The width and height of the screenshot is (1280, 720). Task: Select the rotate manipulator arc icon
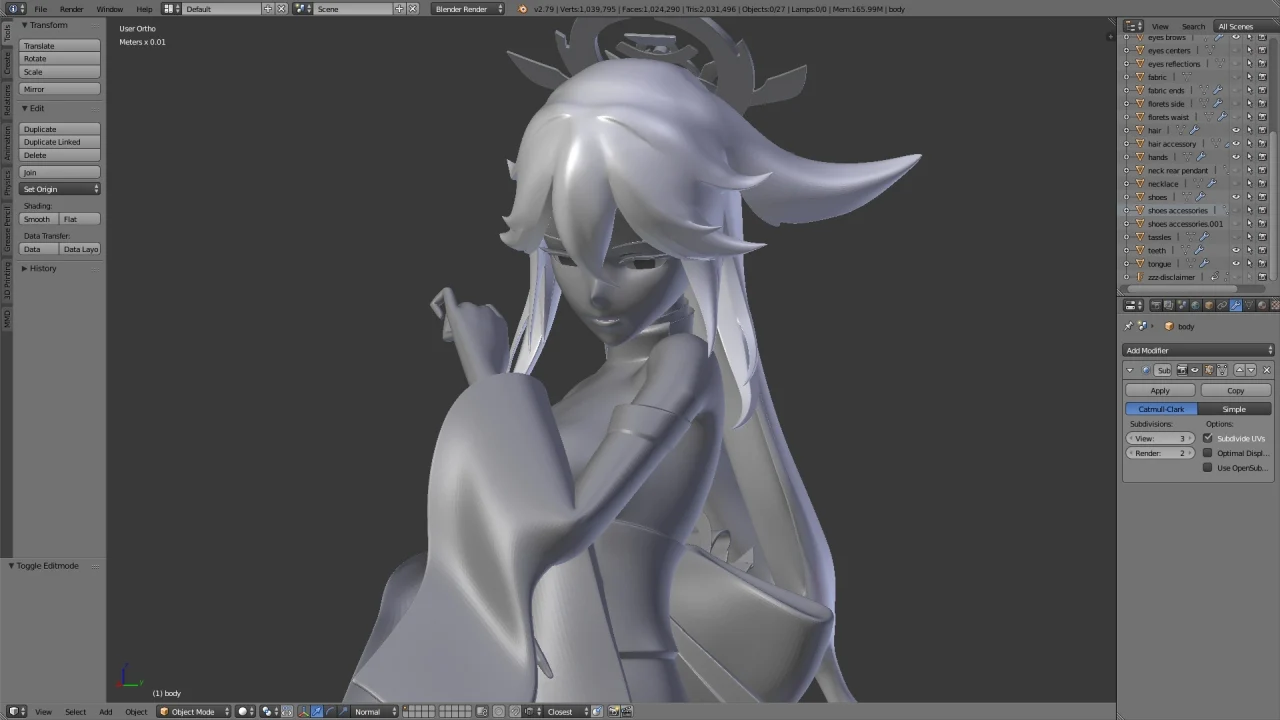[330, 711]
